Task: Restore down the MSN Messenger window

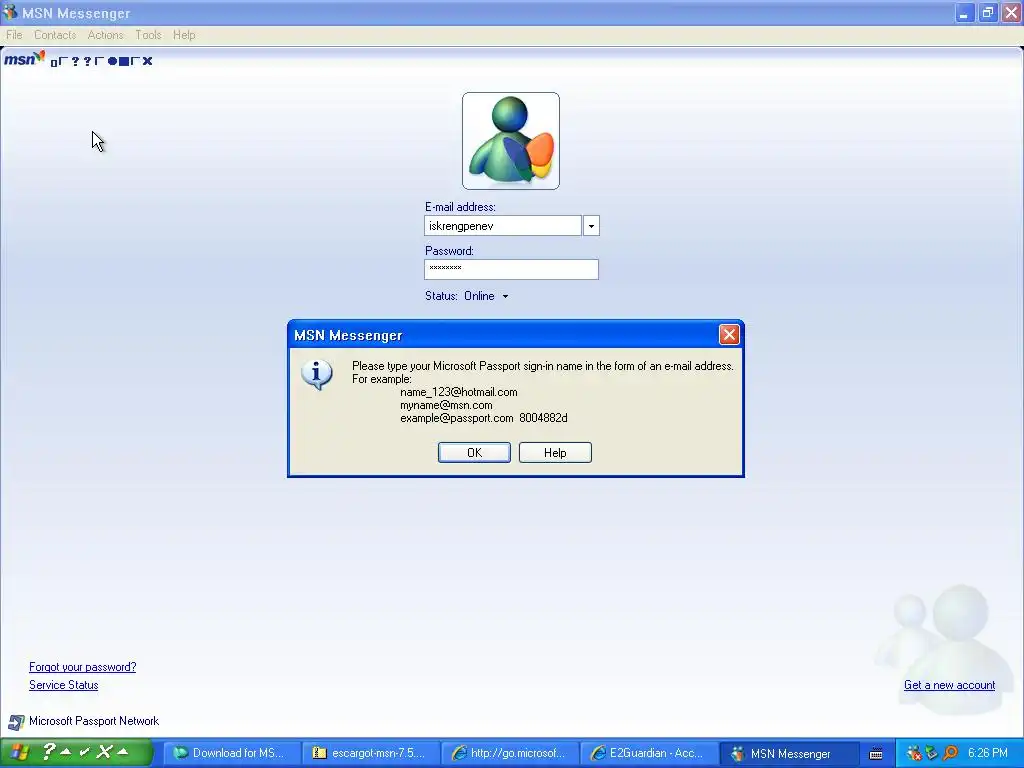Action: pyautogui.click(x=987, y=13)
